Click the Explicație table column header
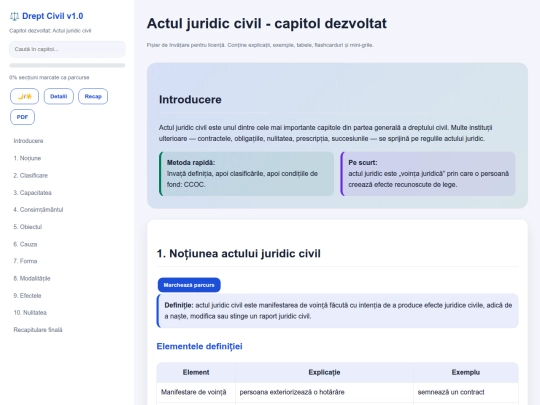540x405 pixels. (x=324, y=372)
